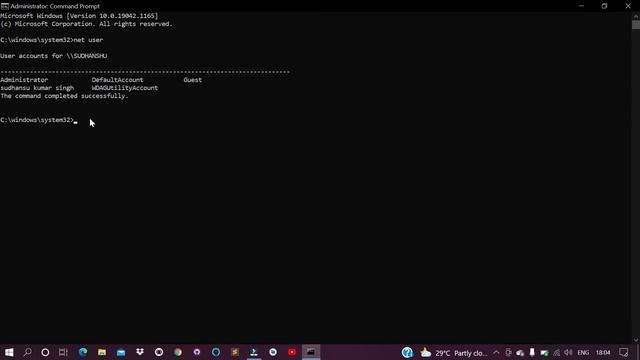Open Wi-Fi network tray icon
Image resolution: width=640 pixels, height=360 pixels.
click(557, 353)
